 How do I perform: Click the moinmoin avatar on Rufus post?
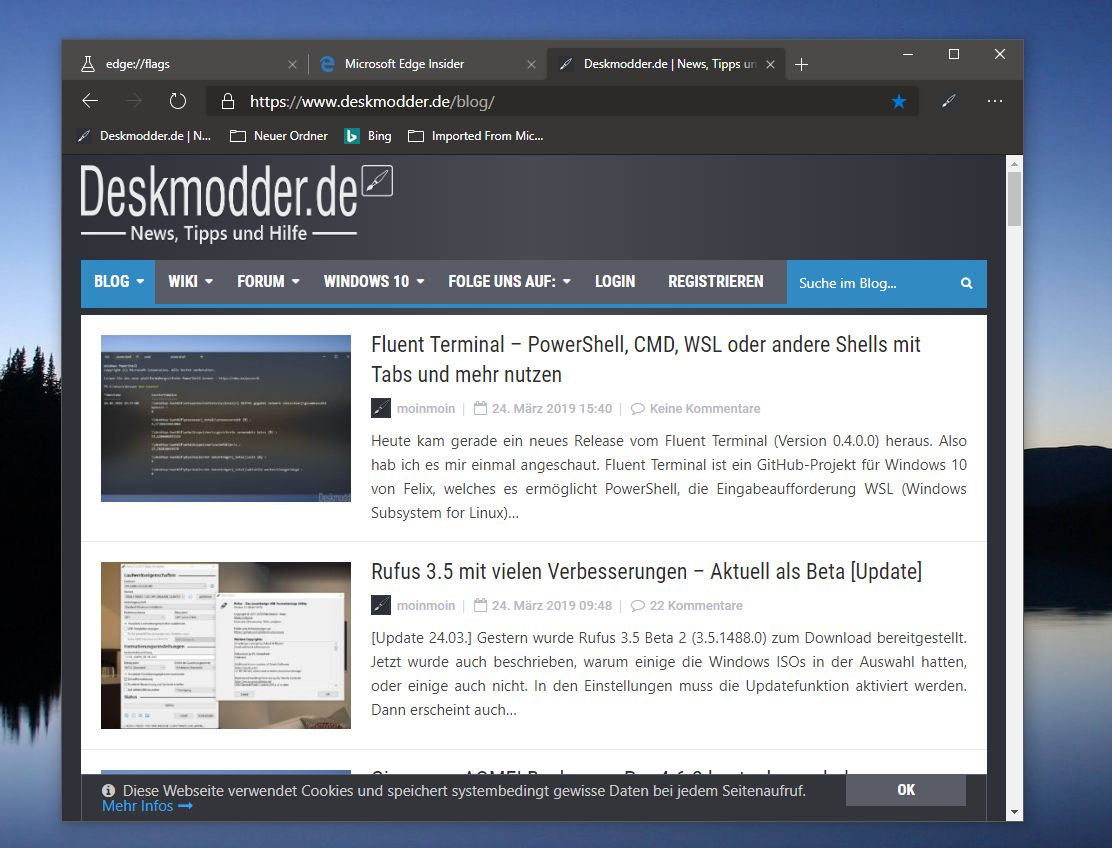coord(381,605)
